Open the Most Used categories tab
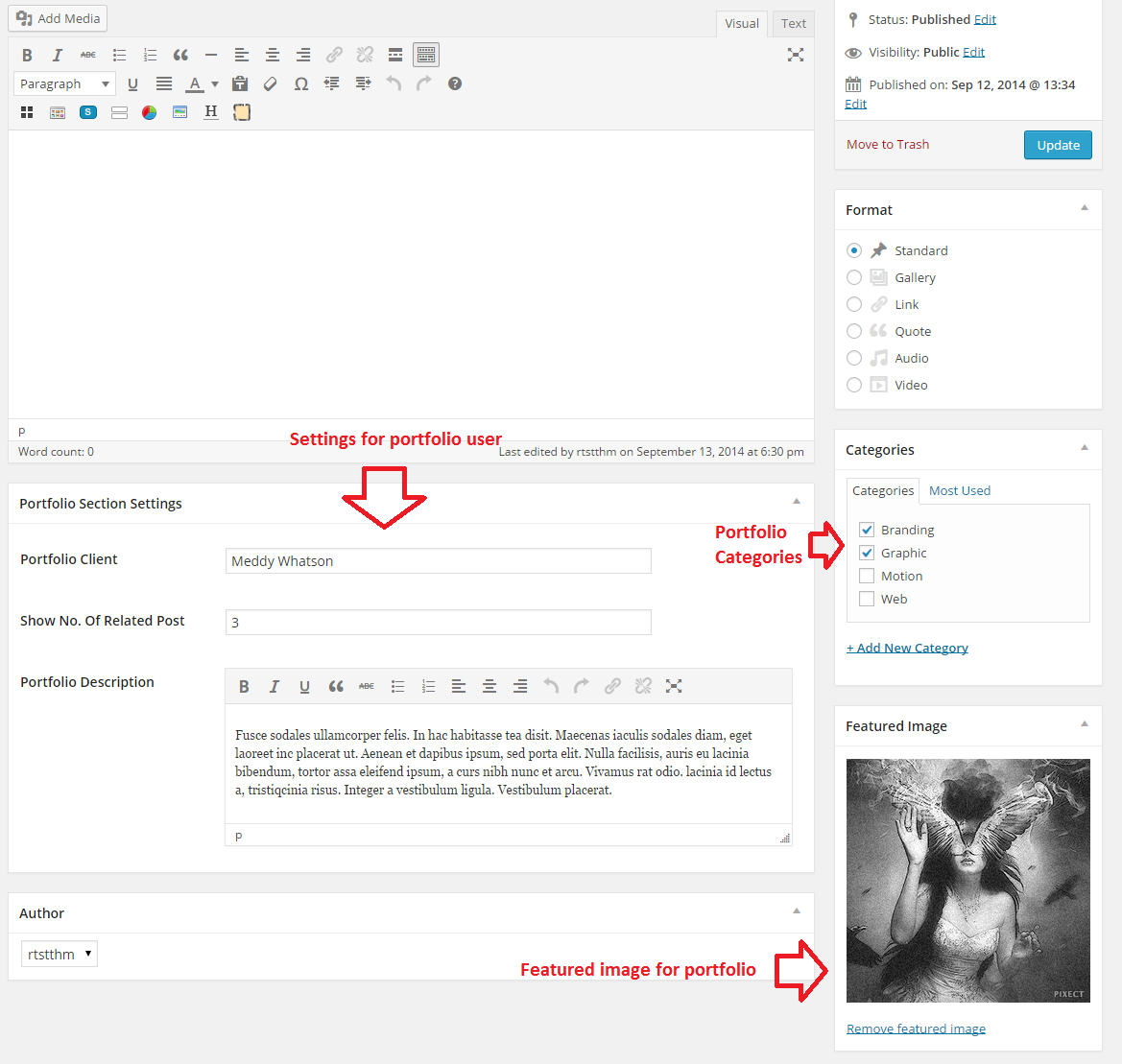 [960, 490]
